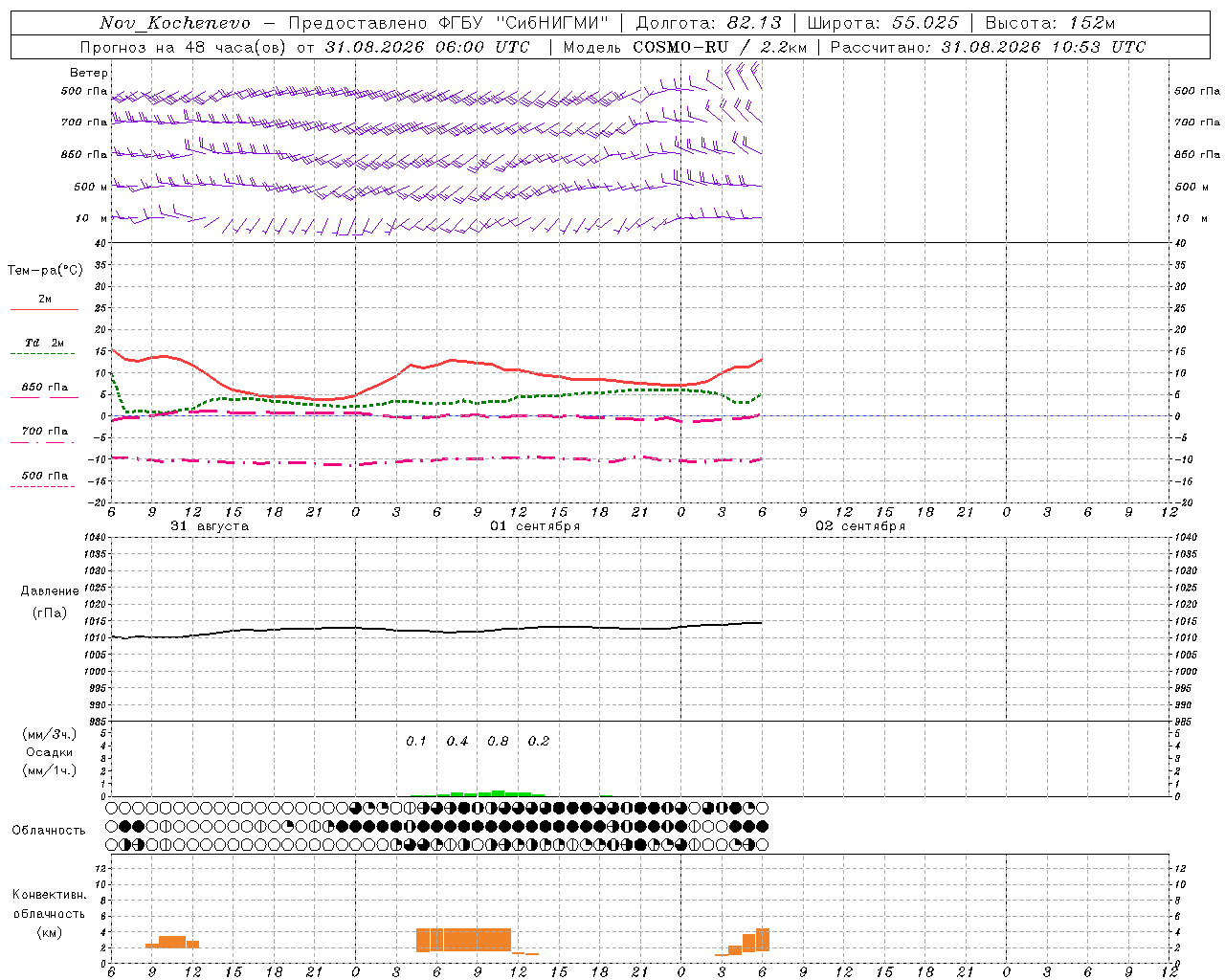The height and width of the screenshot is (980, 1225).
Task: Click the 0.4 precipitation amount label
Action: (457, 741)
